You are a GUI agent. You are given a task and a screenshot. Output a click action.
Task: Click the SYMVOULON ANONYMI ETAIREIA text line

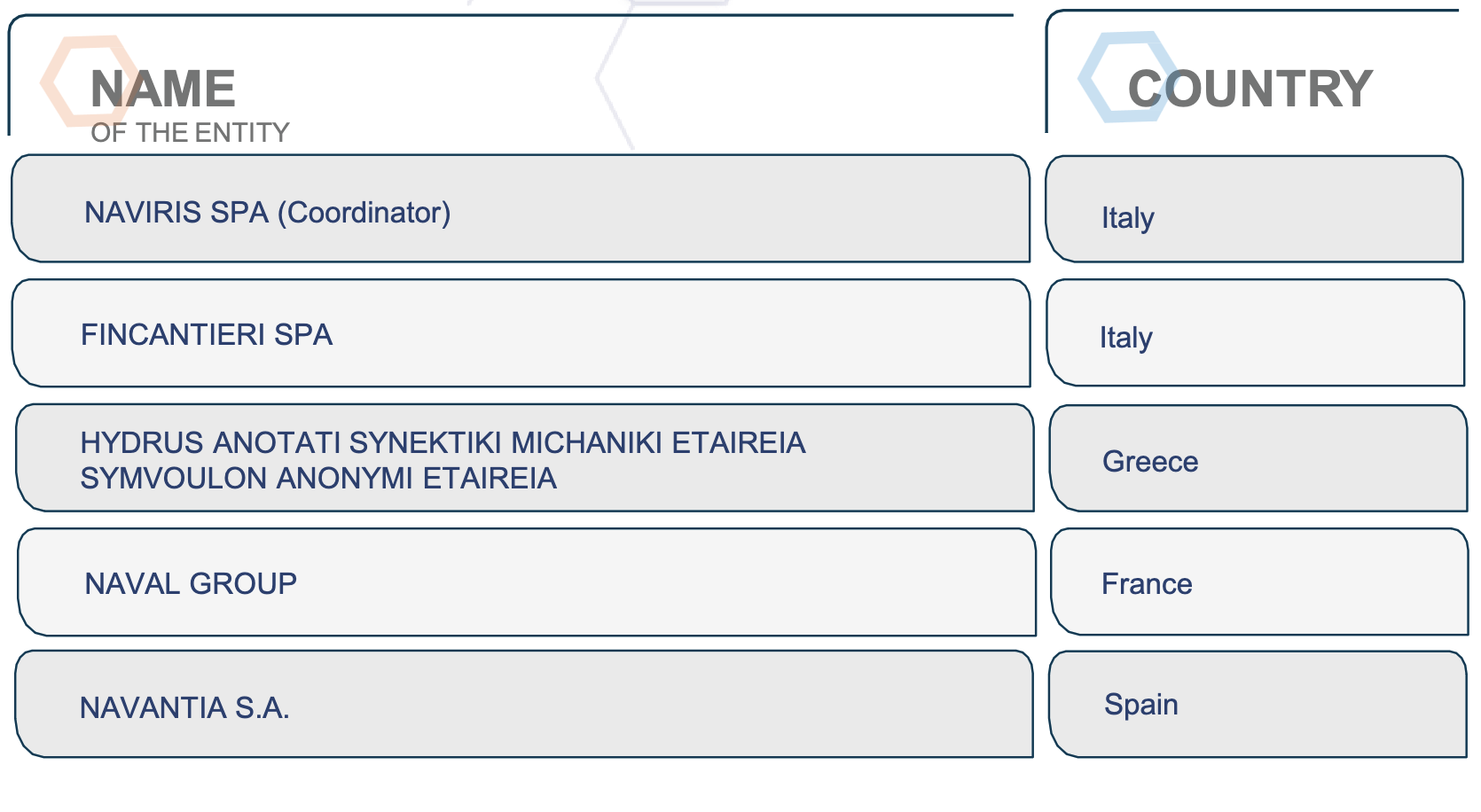tap(318, 479)
